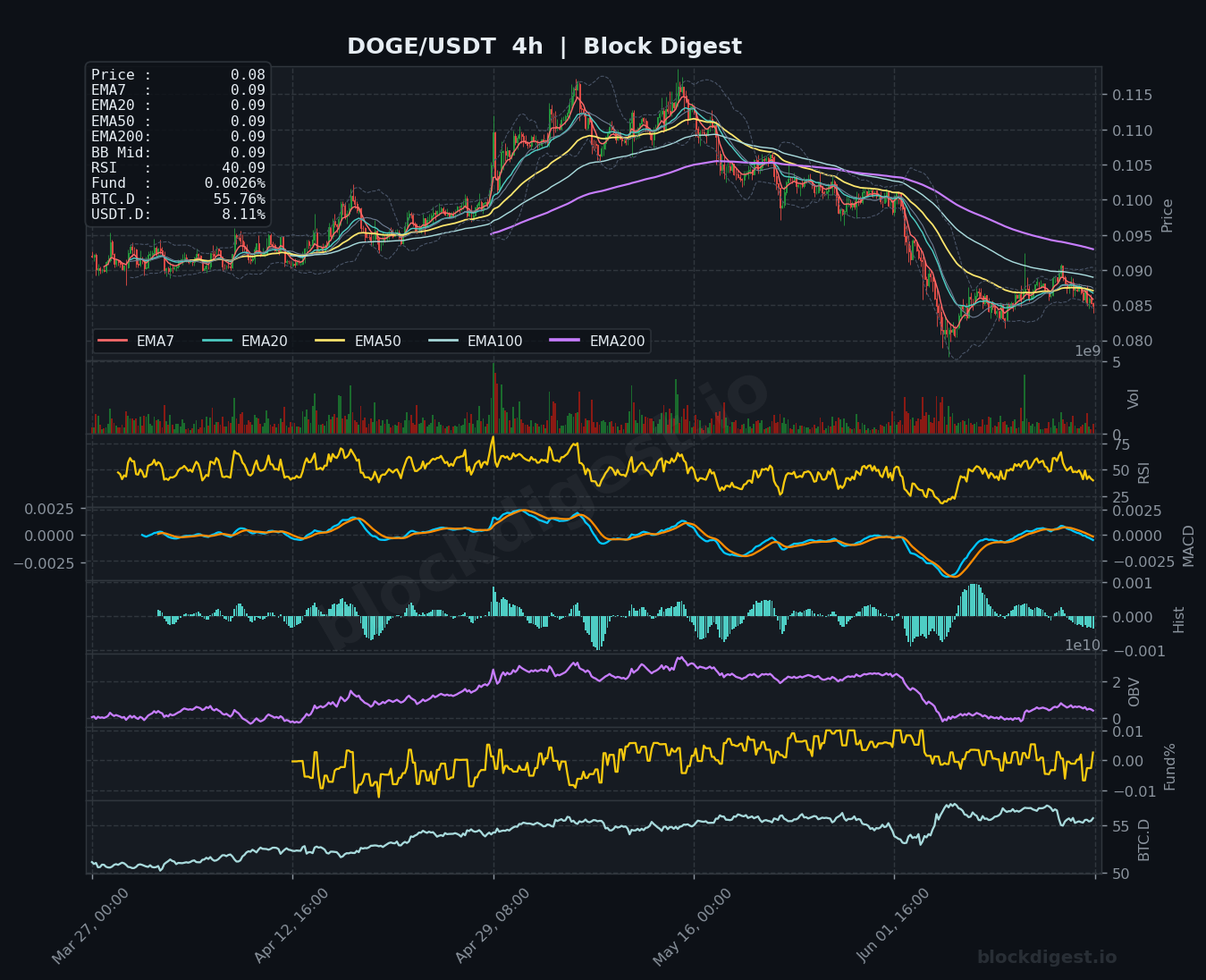Image resolution: width=1206 pixels, height=980 pixels.
Task: Click the purple EMA200 legend line swatch
Action: 566,341
